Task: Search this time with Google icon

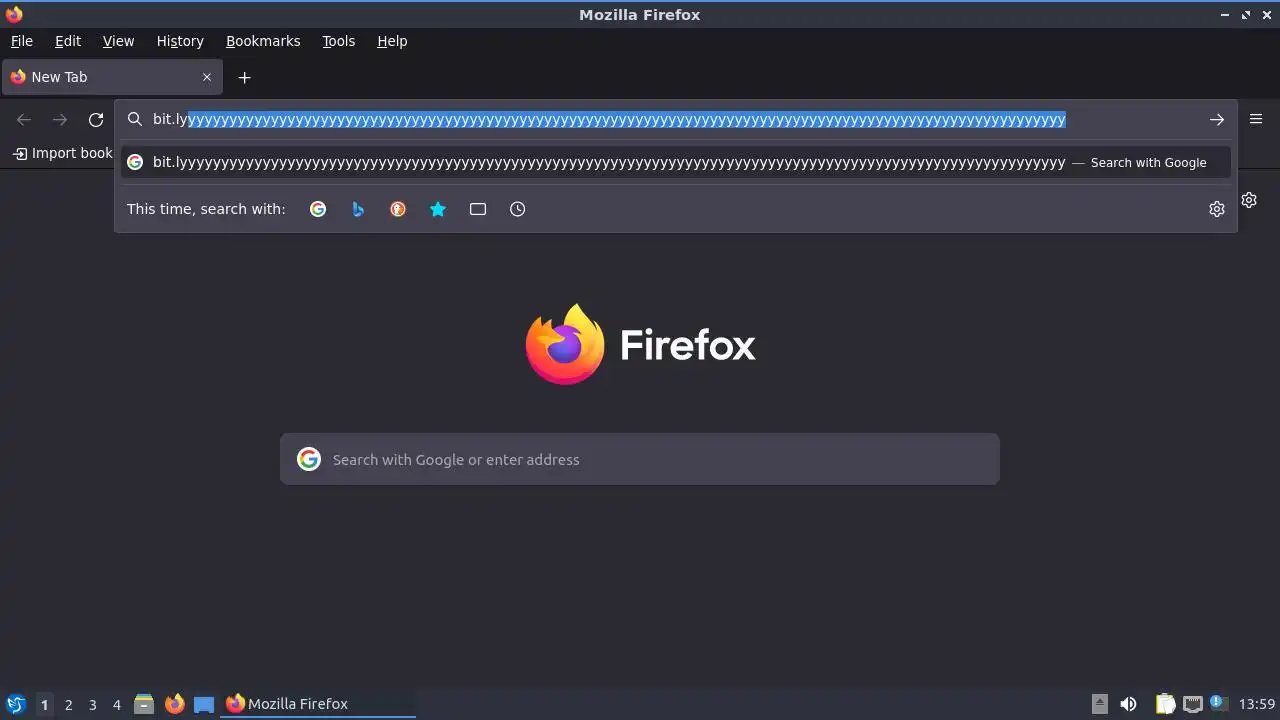Action: (x=318, y=209)
